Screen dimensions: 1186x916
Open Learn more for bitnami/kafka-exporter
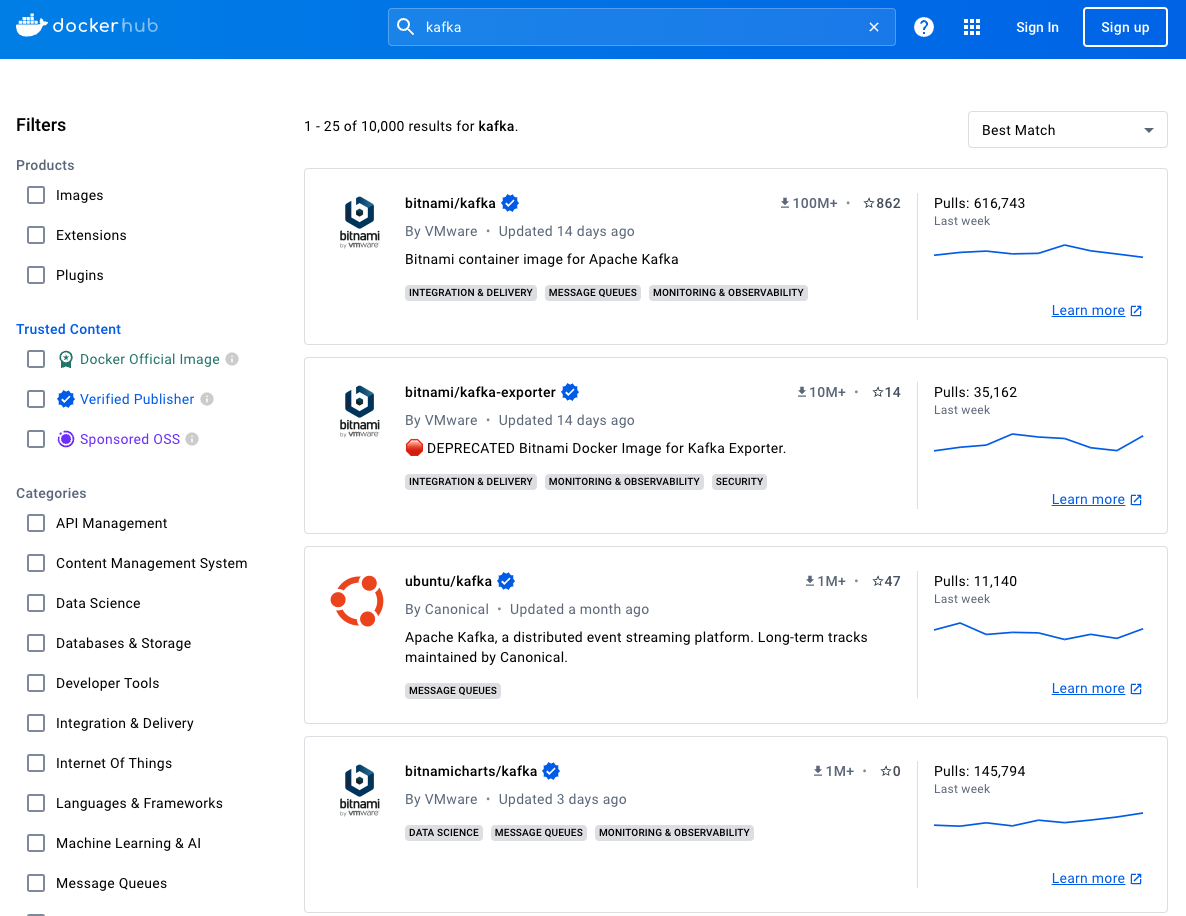[x=1096, y=499]
